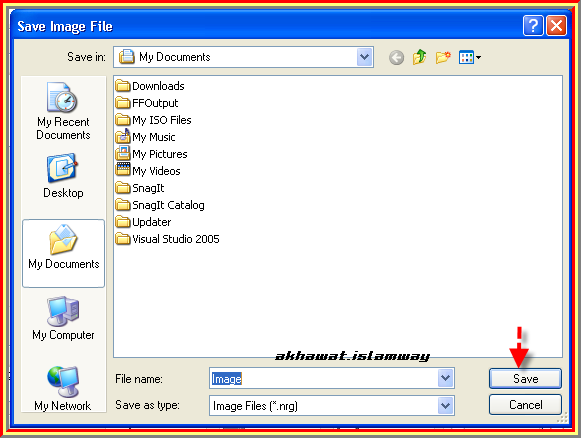The width and height of the screenshot is (581, 438).
Task: Click the File name text field
Action: 323,378
